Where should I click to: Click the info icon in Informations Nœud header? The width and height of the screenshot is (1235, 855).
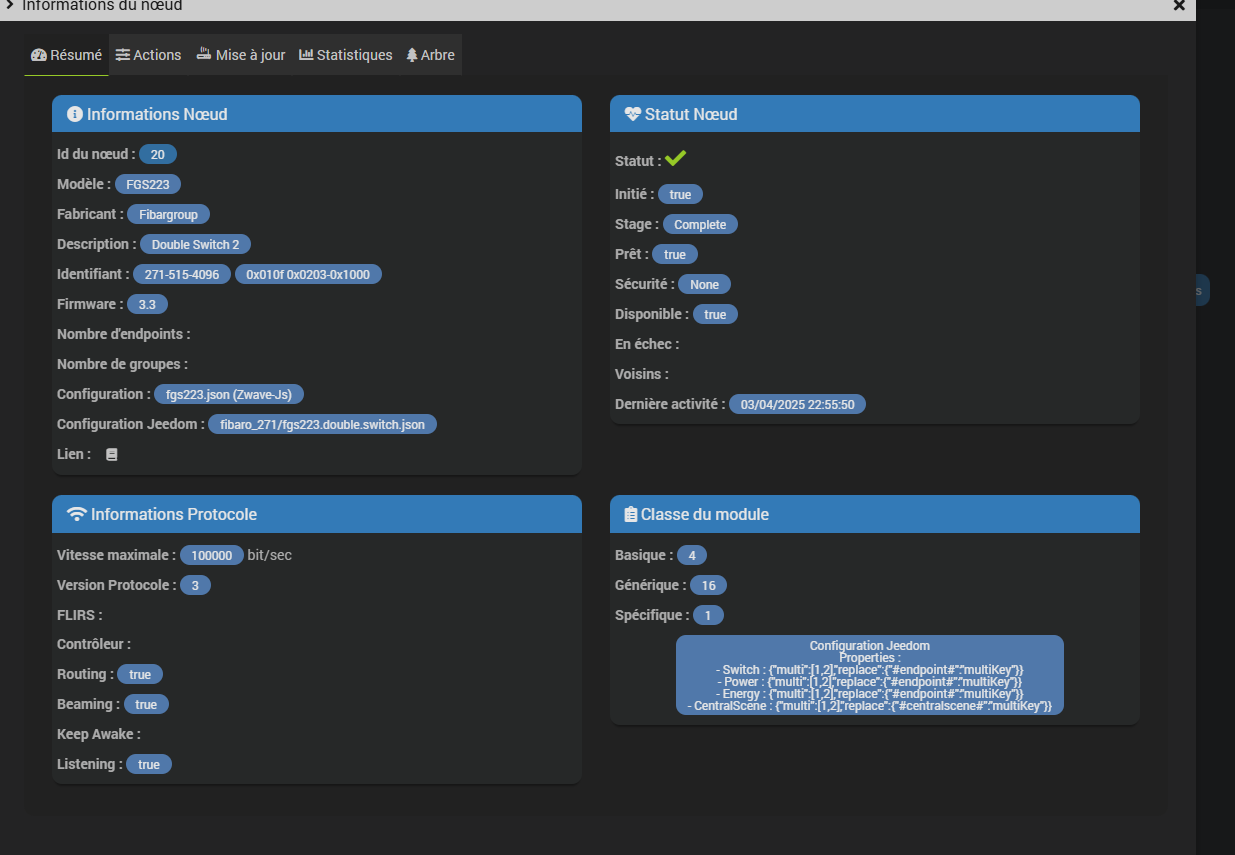coord(74,114)
